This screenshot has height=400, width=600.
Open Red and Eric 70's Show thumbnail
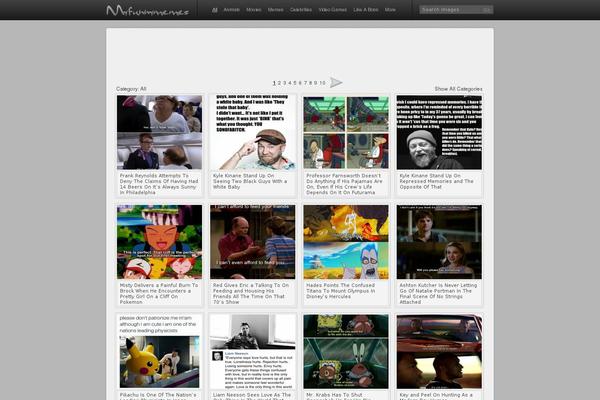[x=253, y=242]
